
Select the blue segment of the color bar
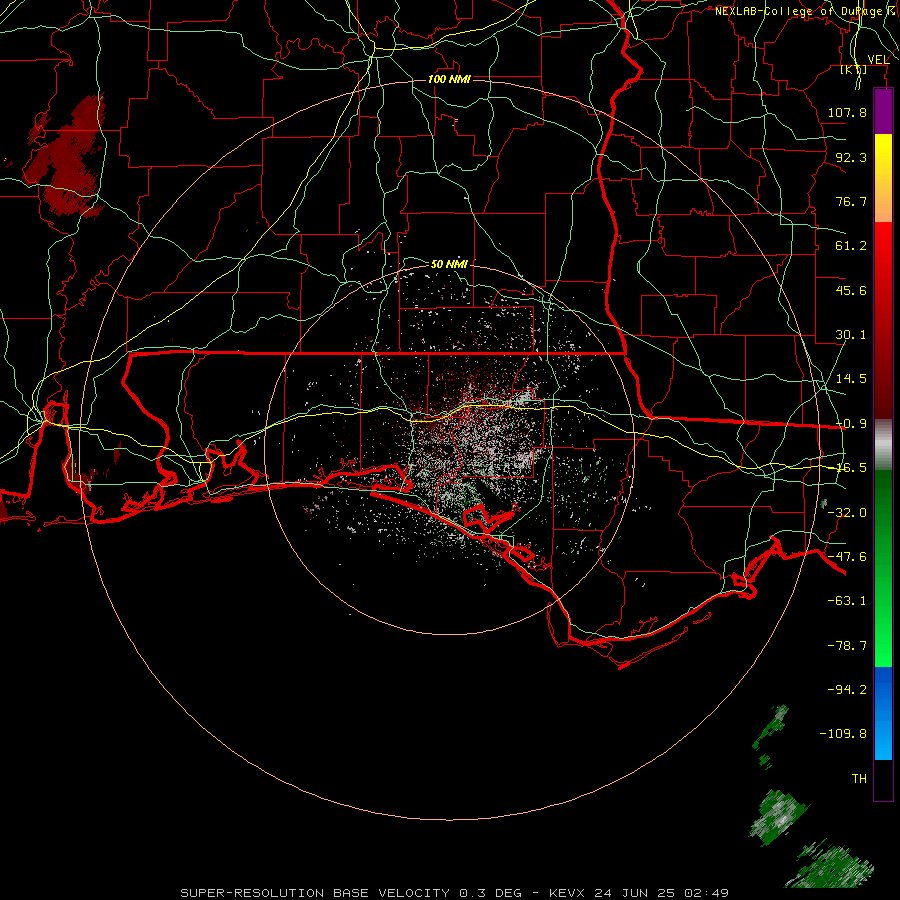(x=883, y=713)
